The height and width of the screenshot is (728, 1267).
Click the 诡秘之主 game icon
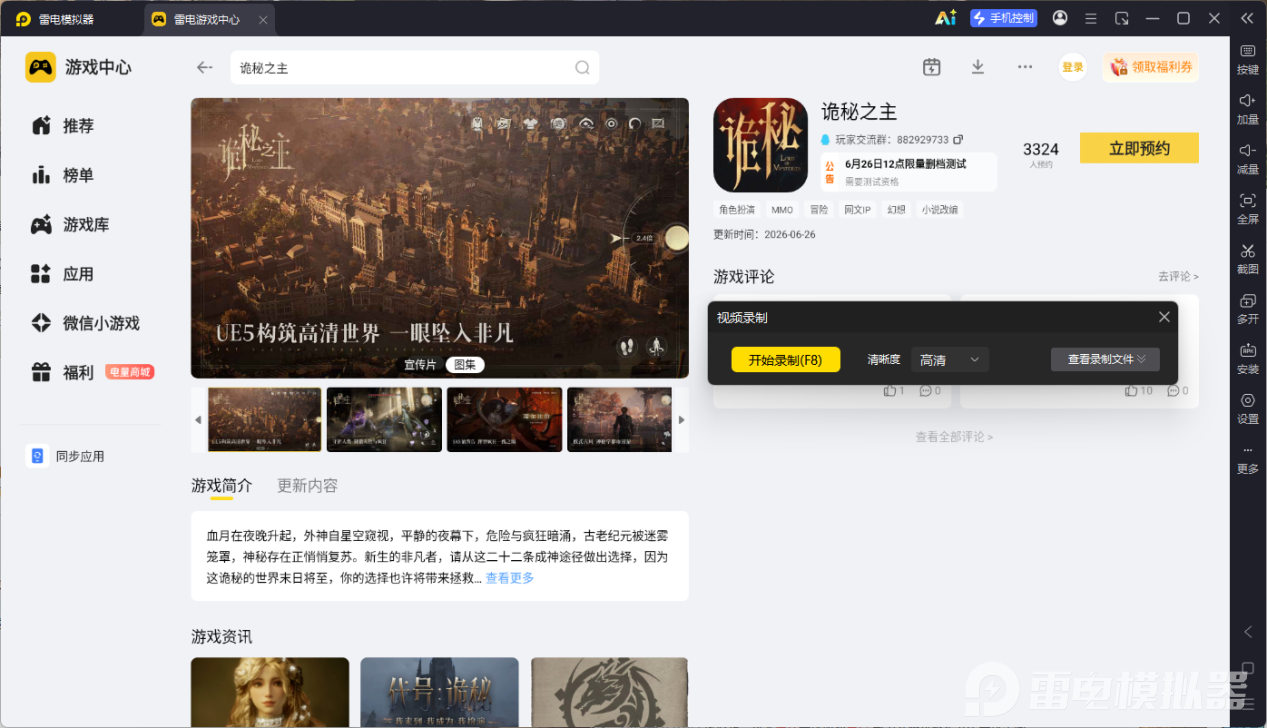(760, 145)
